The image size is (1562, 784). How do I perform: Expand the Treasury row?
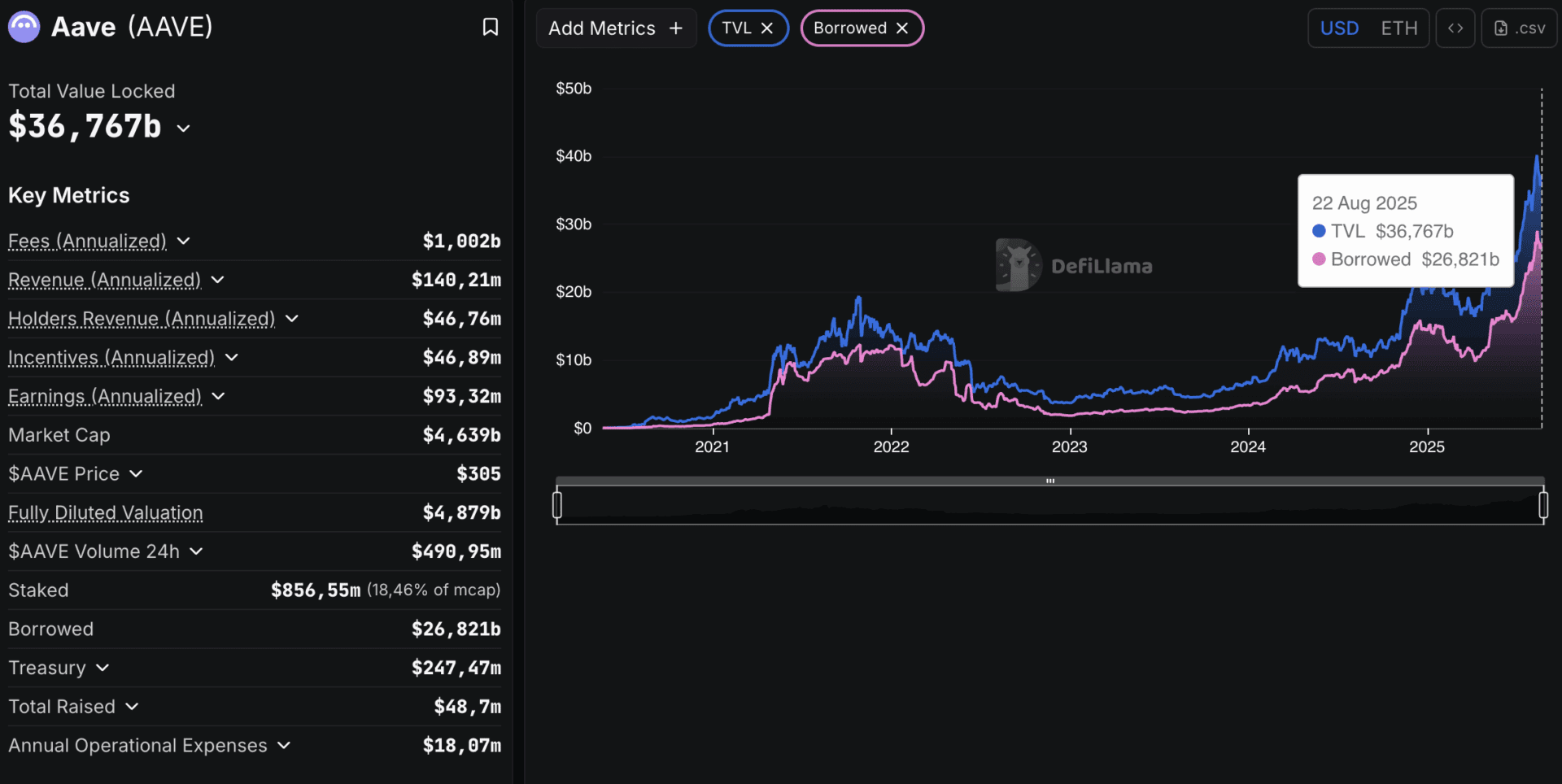[x=103, y=668]
